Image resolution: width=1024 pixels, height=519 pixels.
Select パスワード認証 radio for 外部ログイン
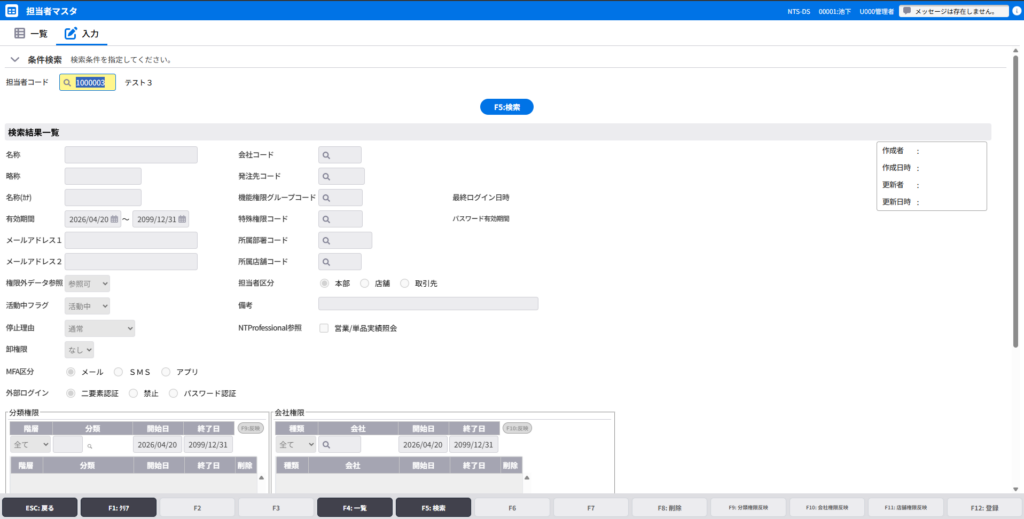[173, 394]
